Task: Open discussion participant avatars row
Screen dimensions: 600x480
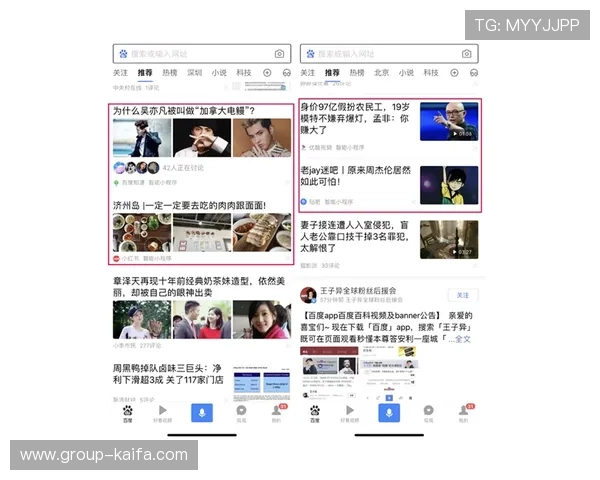Action: click(137, 168)
